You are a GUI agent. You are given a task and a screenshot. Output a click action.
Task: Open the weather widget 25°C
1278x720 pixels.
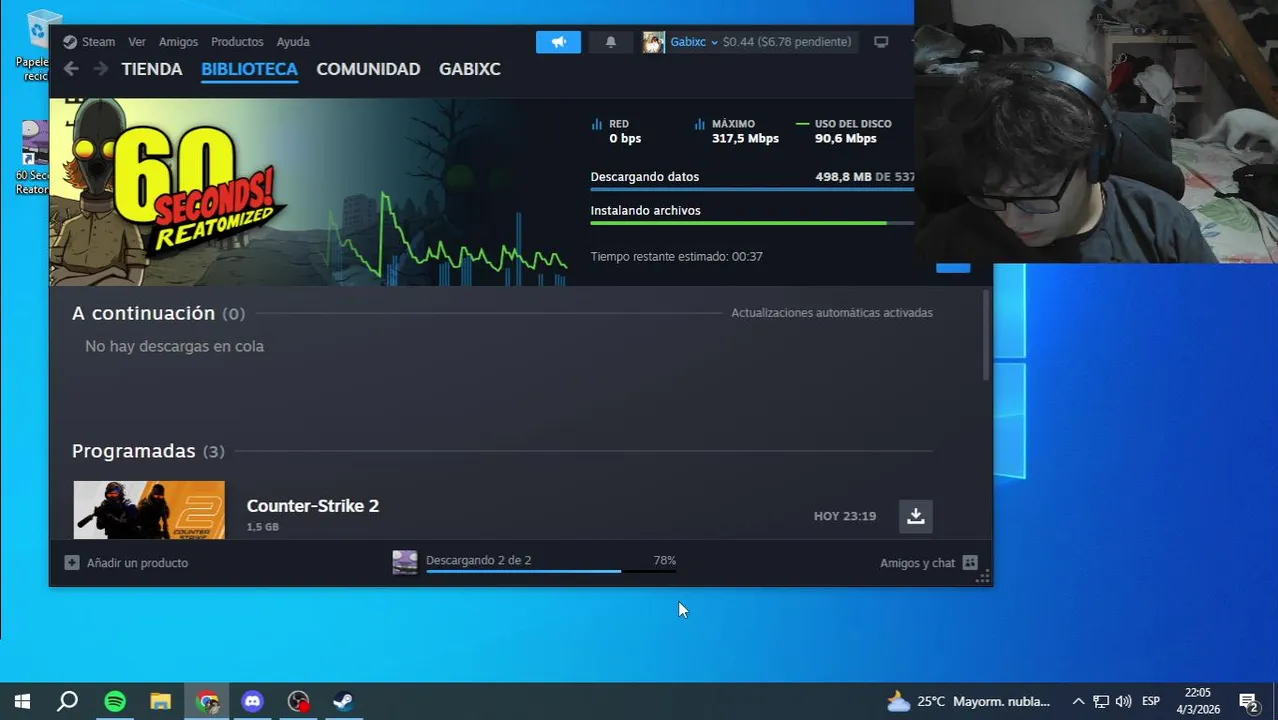[x=968, y=701]
